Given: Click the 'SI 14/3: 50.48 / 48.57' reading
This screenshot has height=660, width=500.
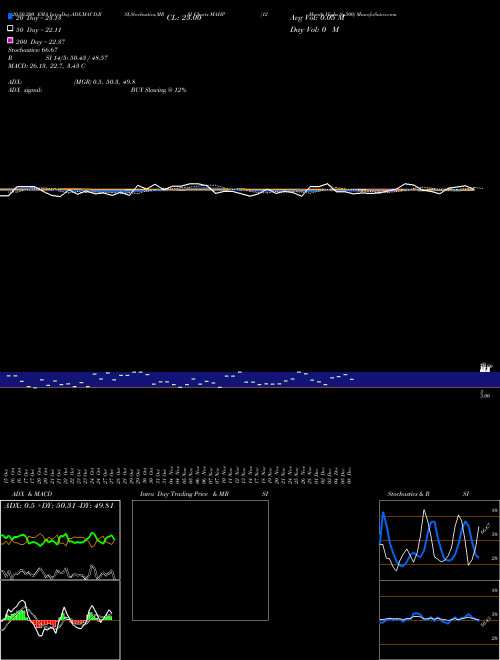Looking at the screenshot, I should point(77,58).
